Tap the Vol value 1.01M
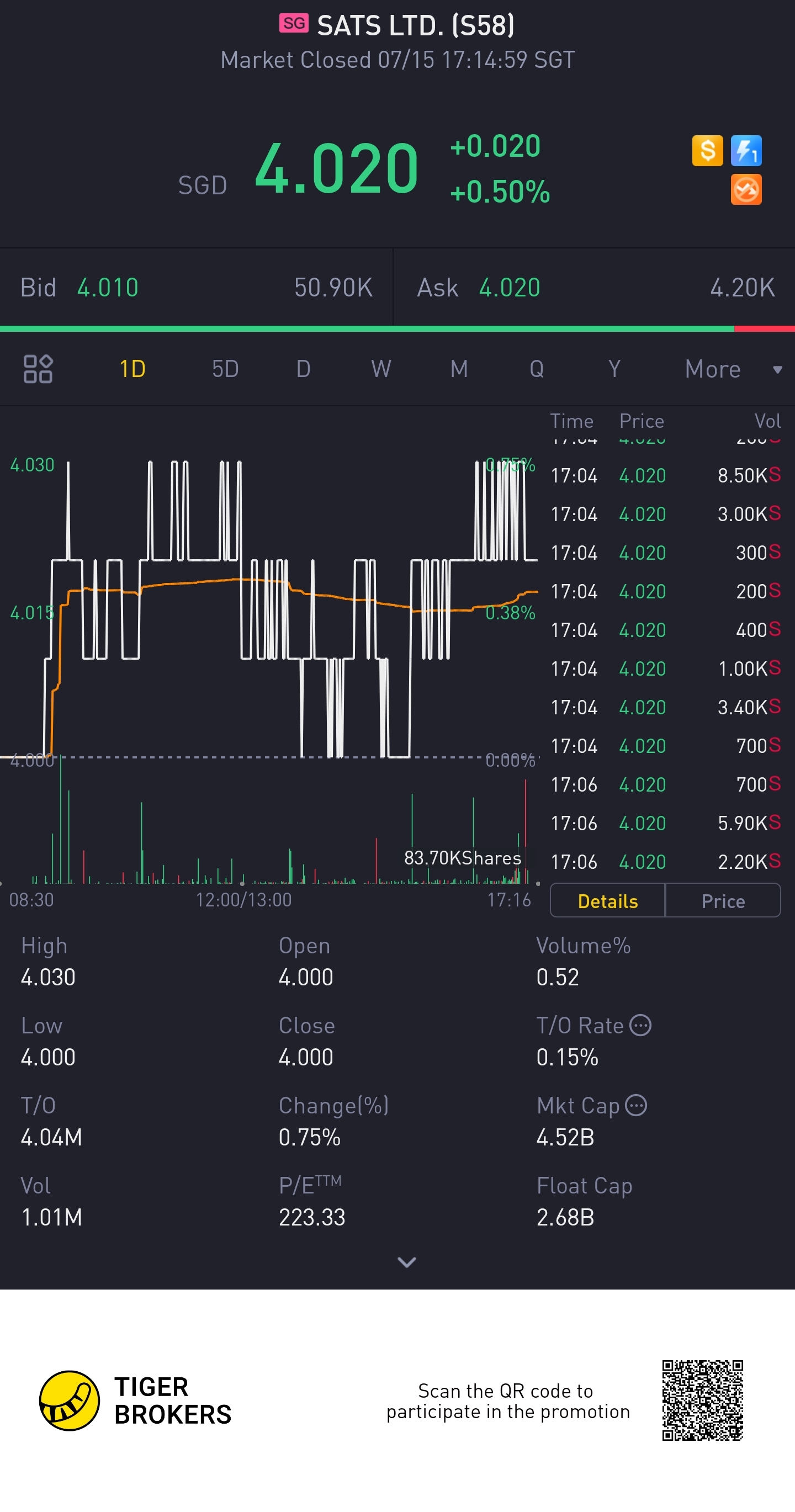Viewport: 795px width, 1512px height. click(52, 1217)
